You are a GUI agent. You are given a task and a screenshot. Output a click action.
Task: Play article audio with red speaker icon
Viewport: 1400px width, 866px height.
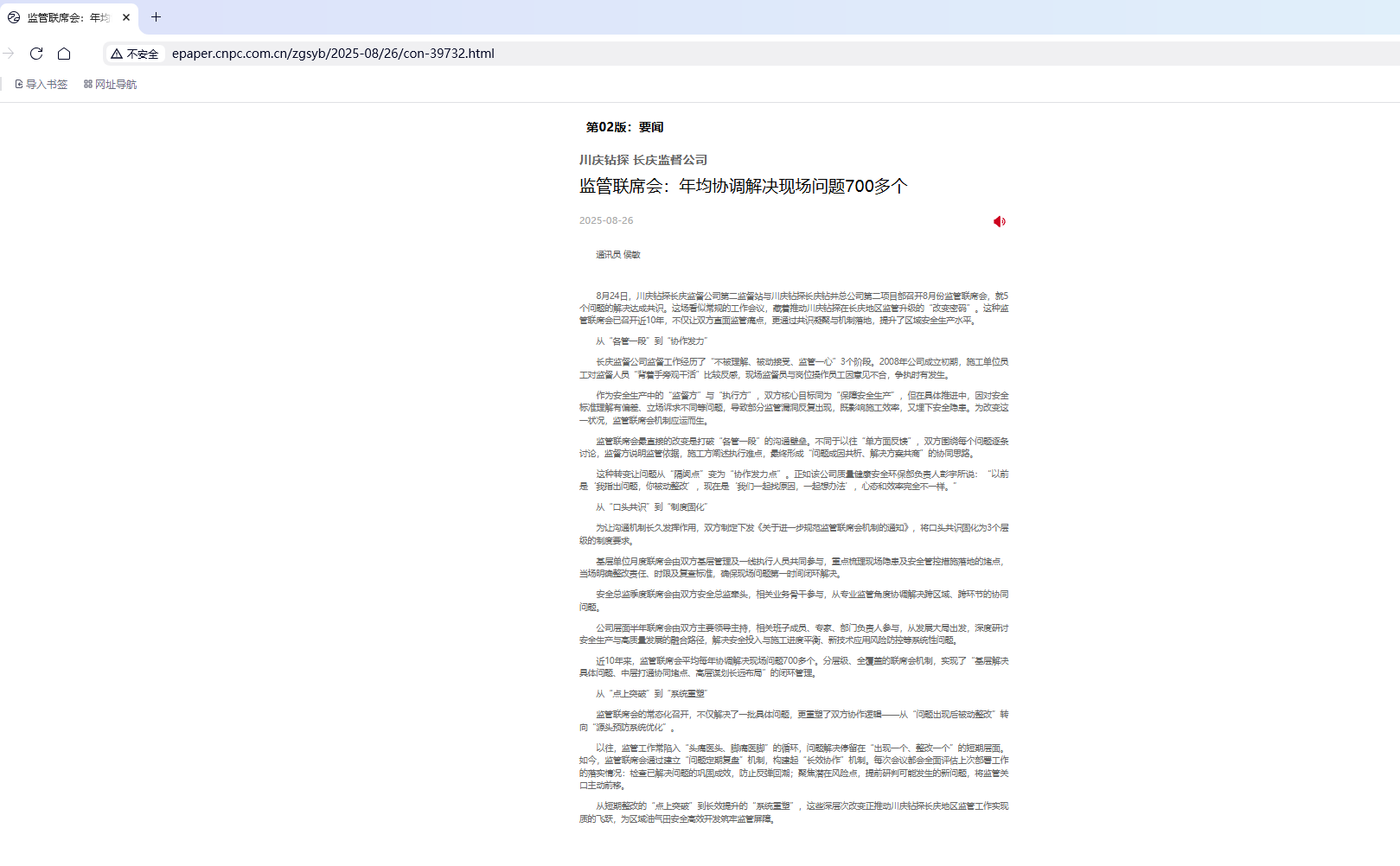click(999, 222)
